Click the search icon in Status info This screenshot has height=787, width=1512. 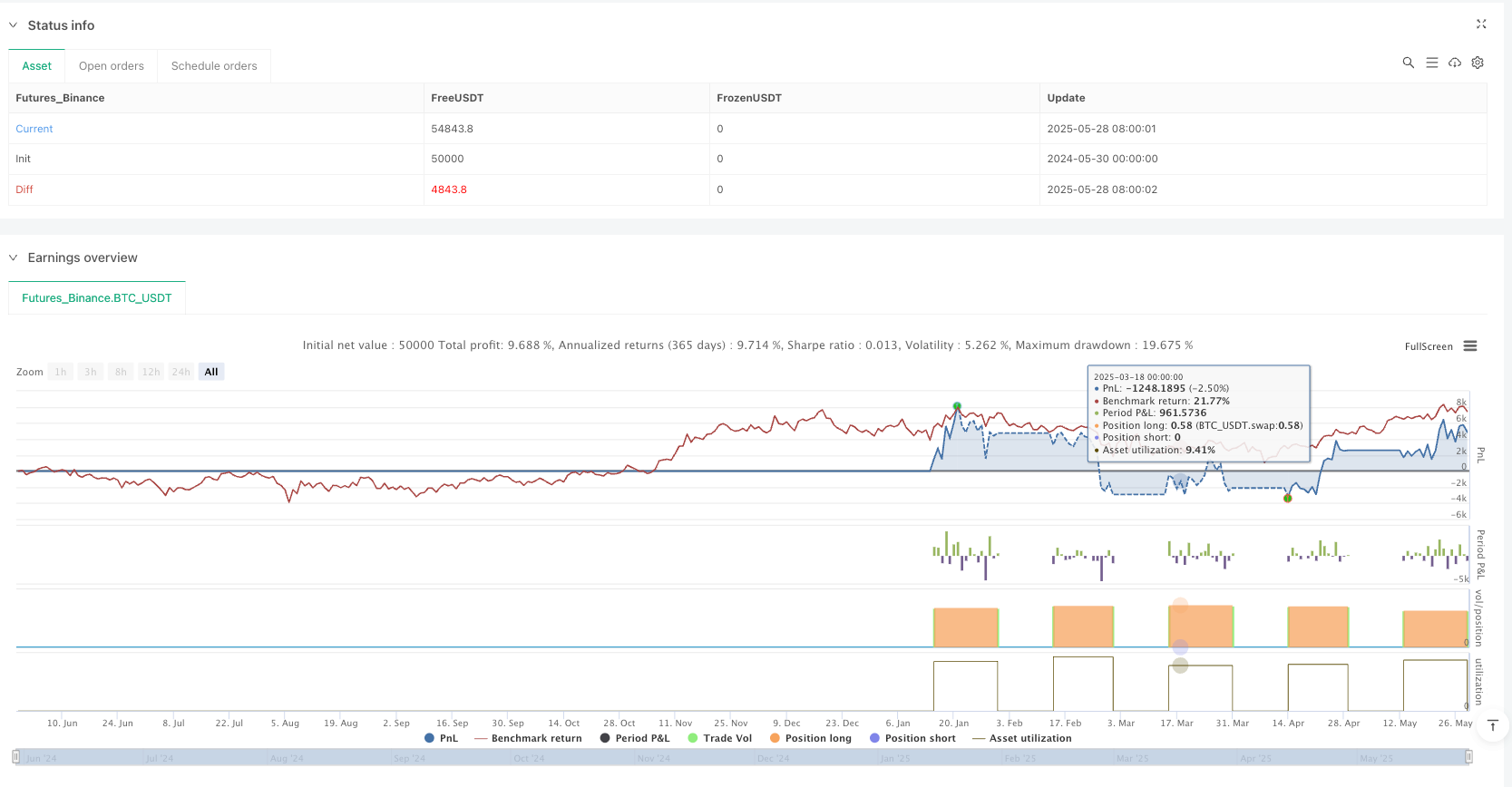click(1408, 63)
